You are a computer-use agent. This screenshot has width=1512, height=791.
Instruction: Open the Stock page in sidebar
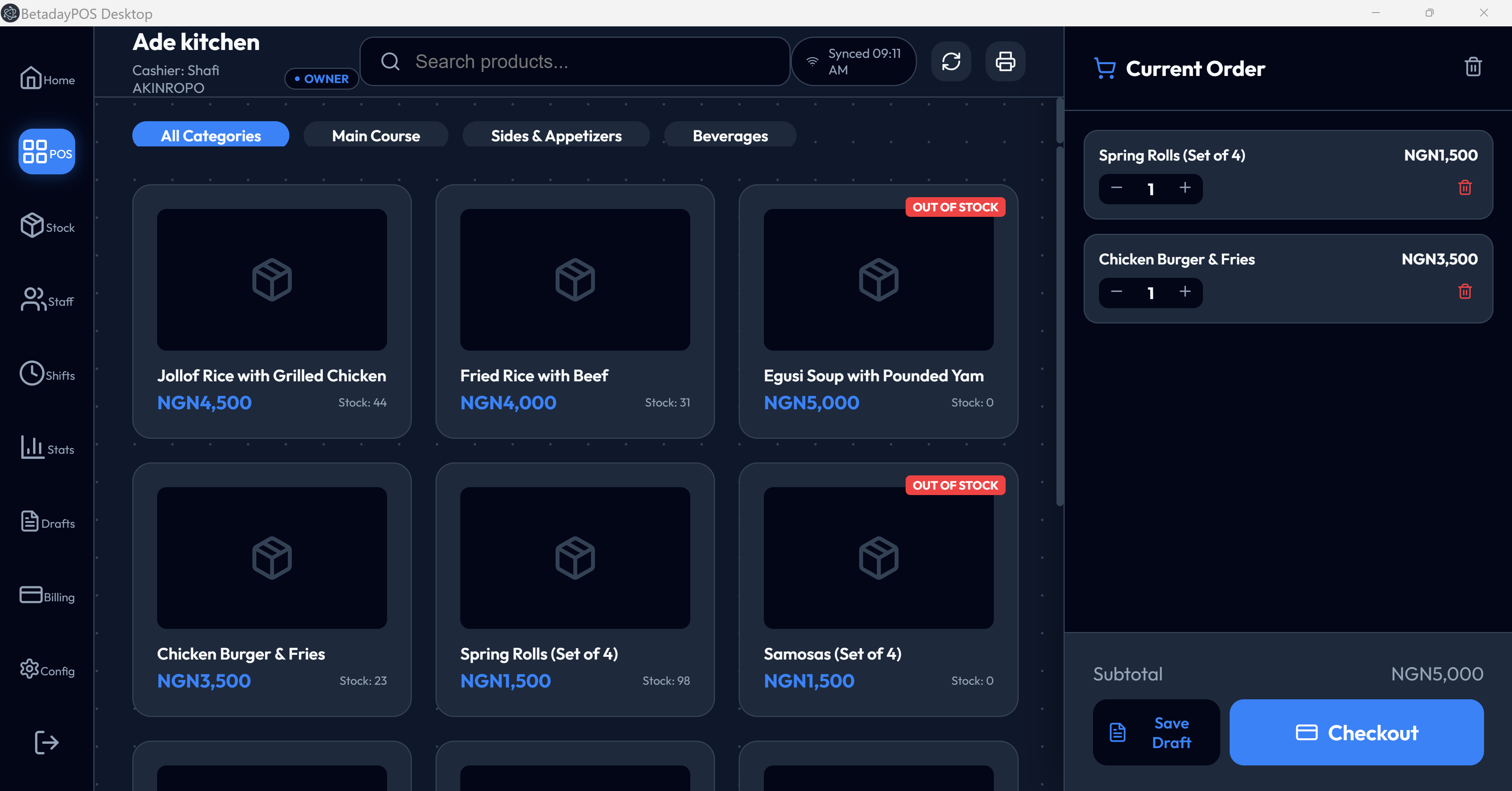point(47,226)
